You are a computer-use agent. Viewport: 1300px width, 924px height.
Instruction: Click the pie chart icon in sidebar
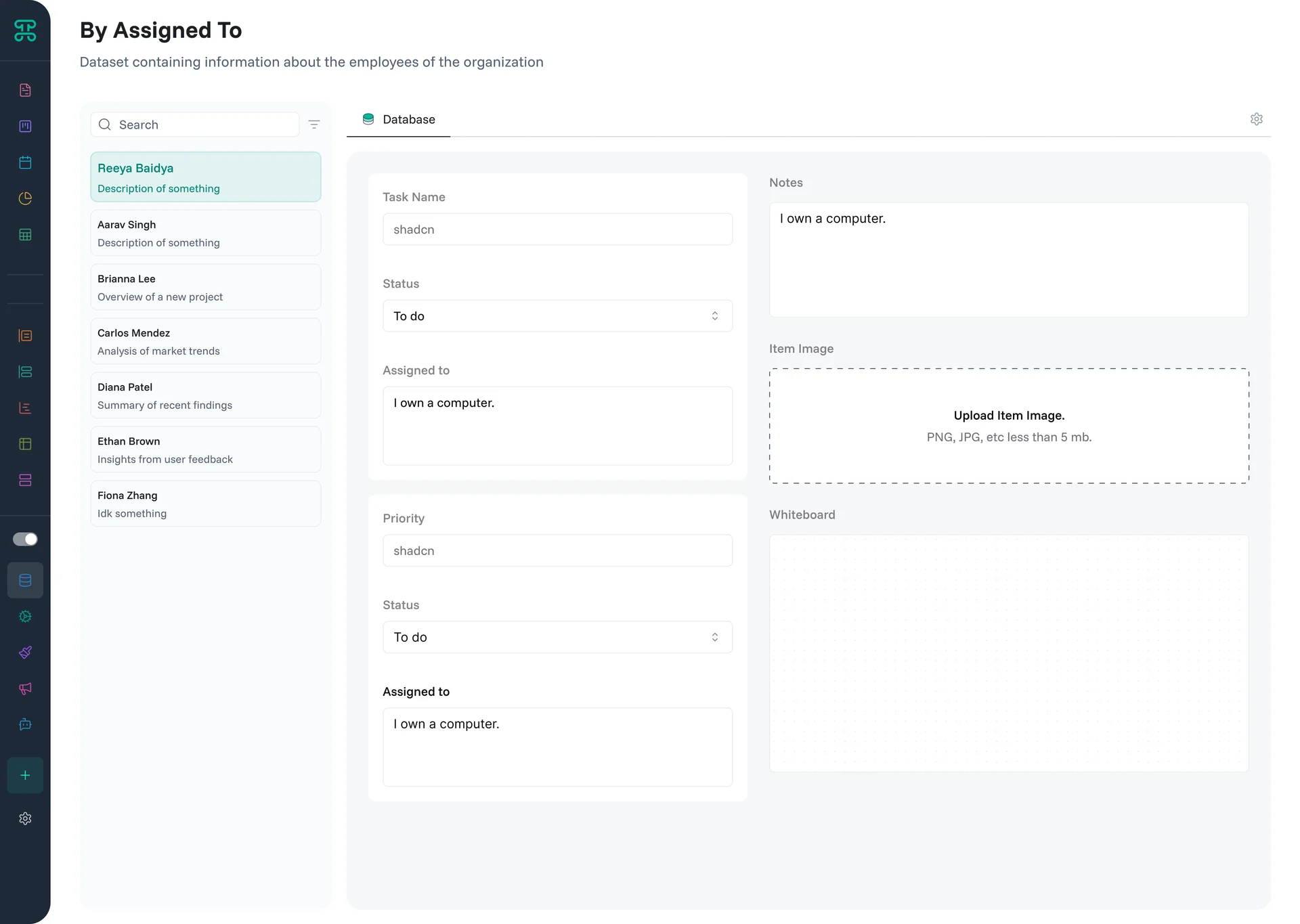pos(25,198)
